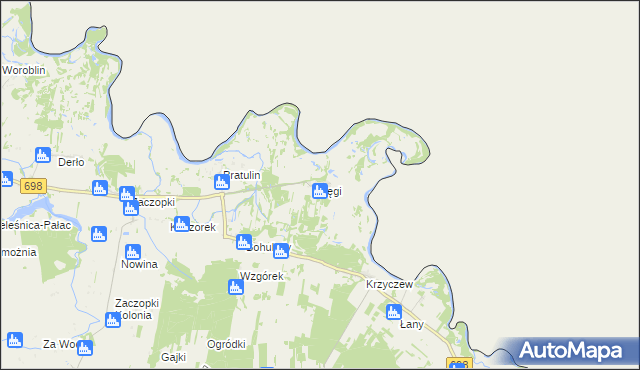
Task: Click the factory icon below Wzgórek
Action: [x=236, y=287]
